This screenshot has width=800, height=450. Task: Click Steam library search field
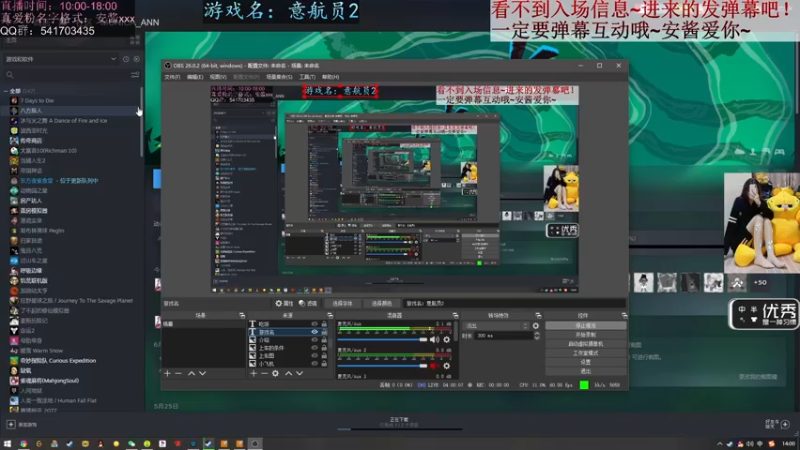pos(66,75)
